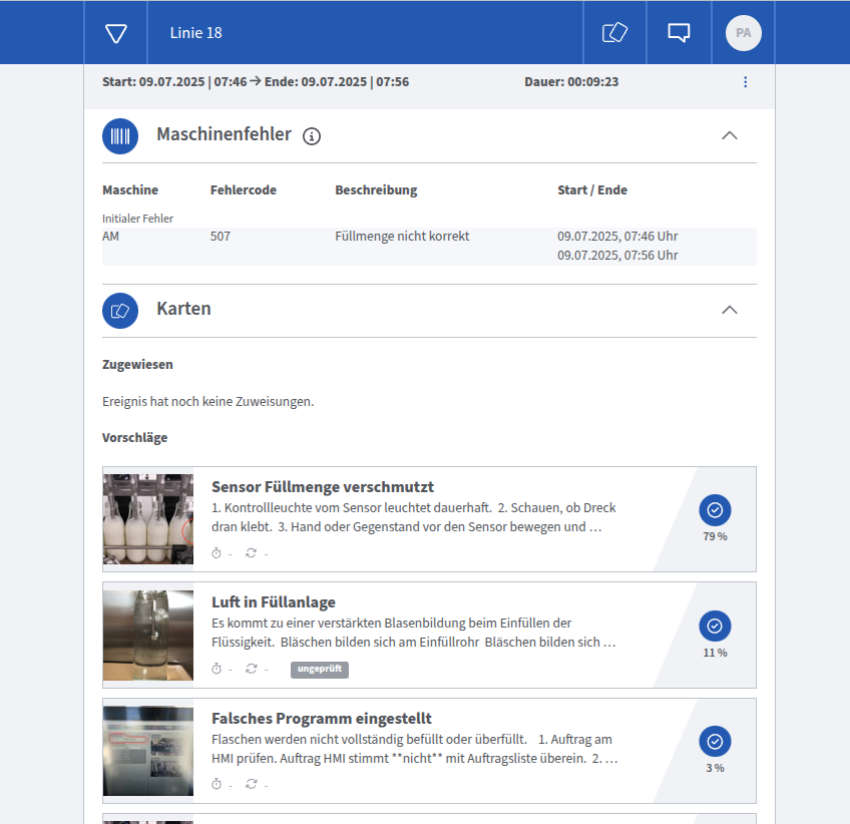Open the three-dot options menu

[x=745, y=82]
